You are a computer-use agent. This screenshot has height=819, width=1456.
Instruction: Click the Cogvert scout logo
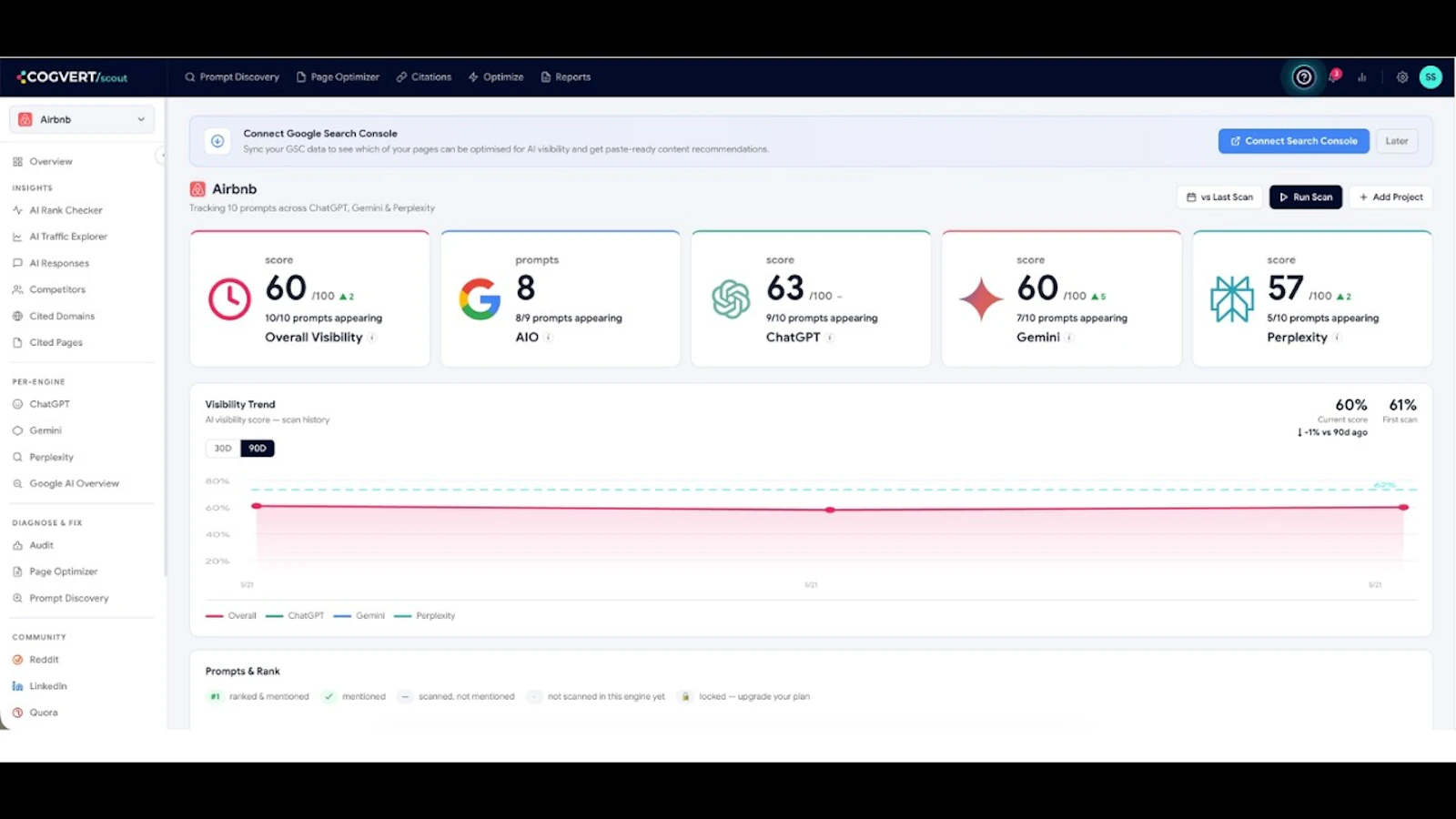73,77
